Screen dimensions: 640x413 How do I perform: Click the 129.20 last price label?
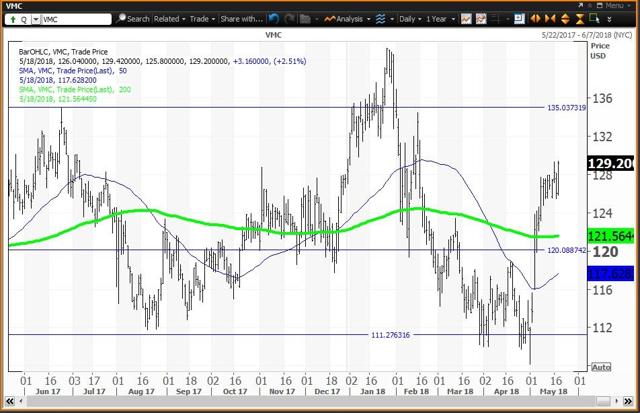click(610, 163)
